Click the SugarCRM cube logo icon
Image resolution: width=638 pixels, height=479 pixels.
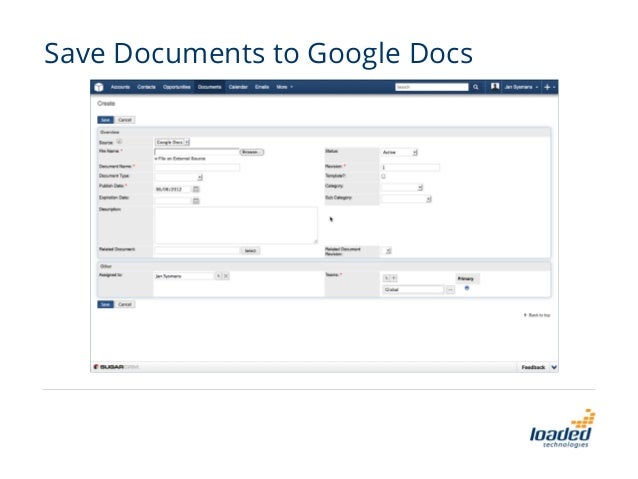[99, 87]
